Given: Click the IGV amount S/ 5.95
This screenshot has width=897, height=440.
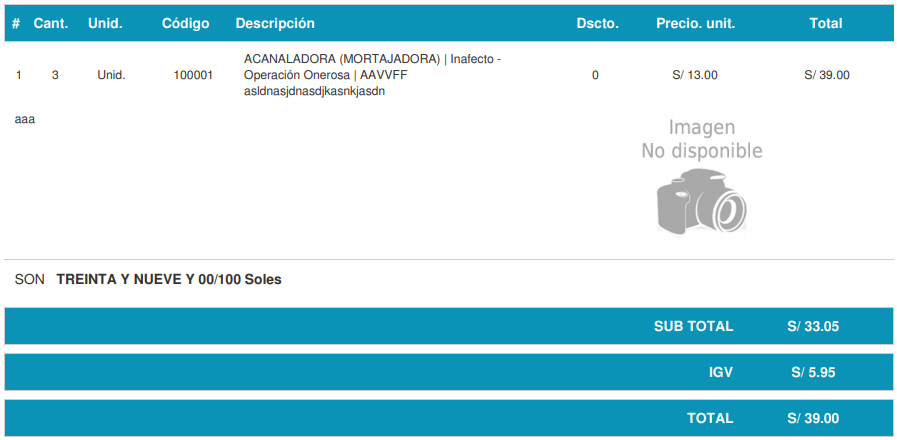Looking at the screenshot, I should 813,372.
